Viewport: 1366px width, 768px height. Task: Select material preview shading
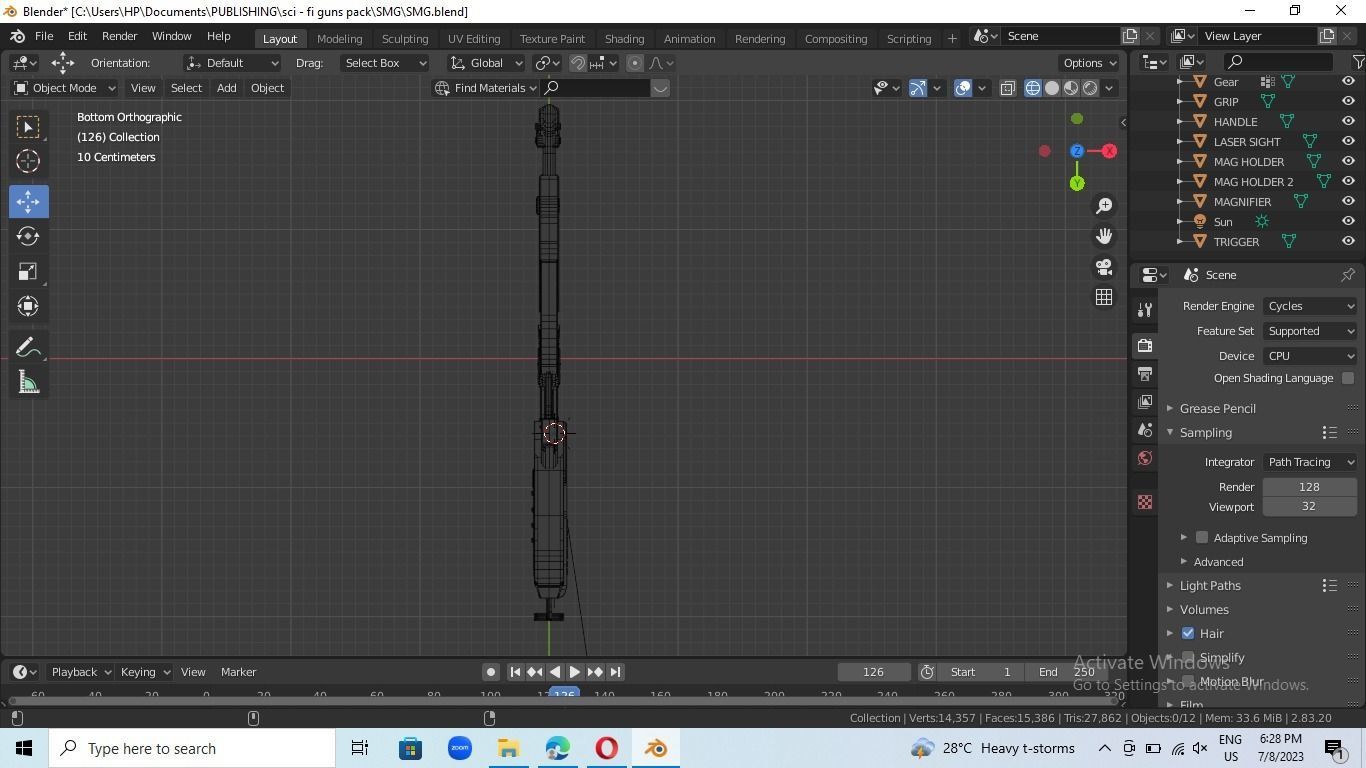(1071, 88)
